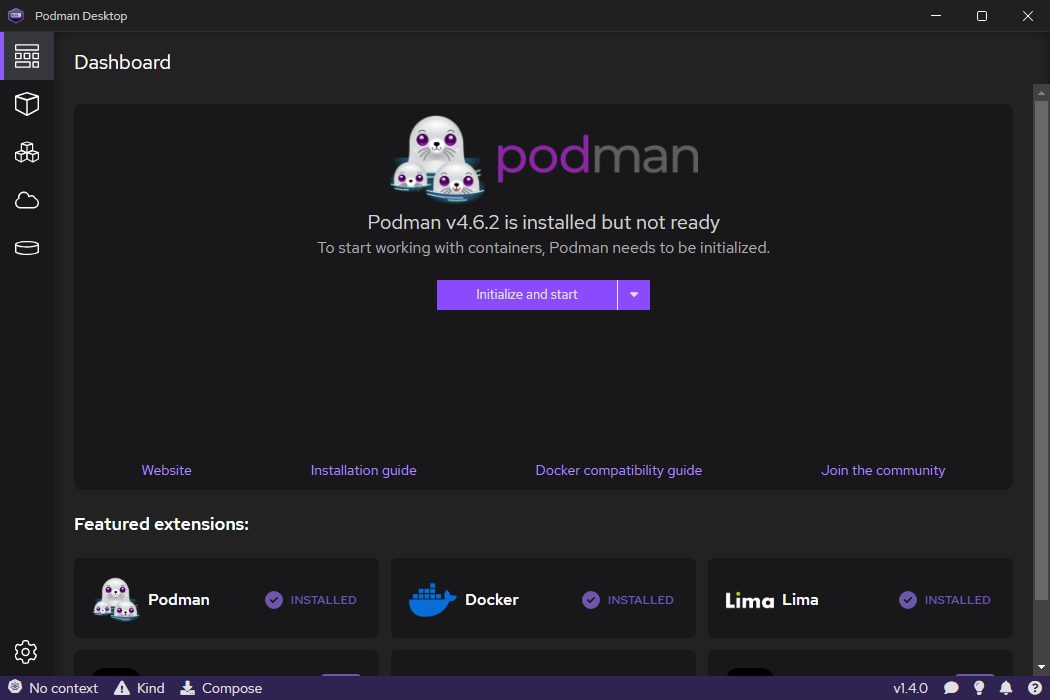Open the notifications bell icon
Image resolution: width=1050 pixels, height=700 pixels.
(x=1006, y=688)
